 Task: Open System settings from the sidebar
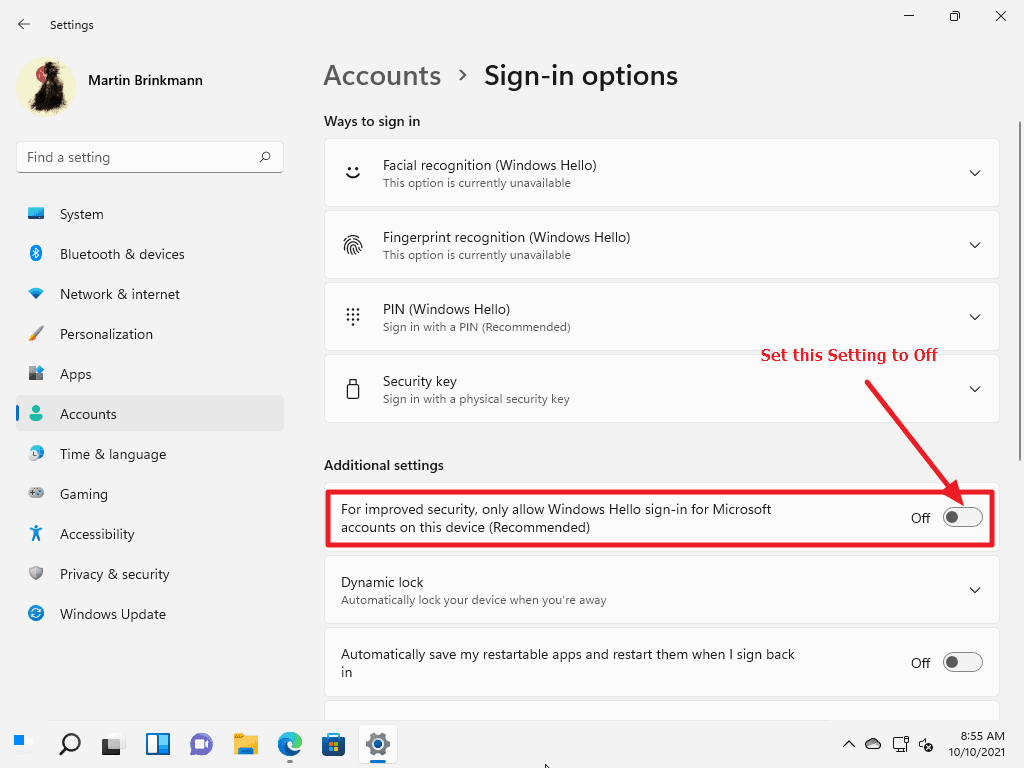click(81, 214)
